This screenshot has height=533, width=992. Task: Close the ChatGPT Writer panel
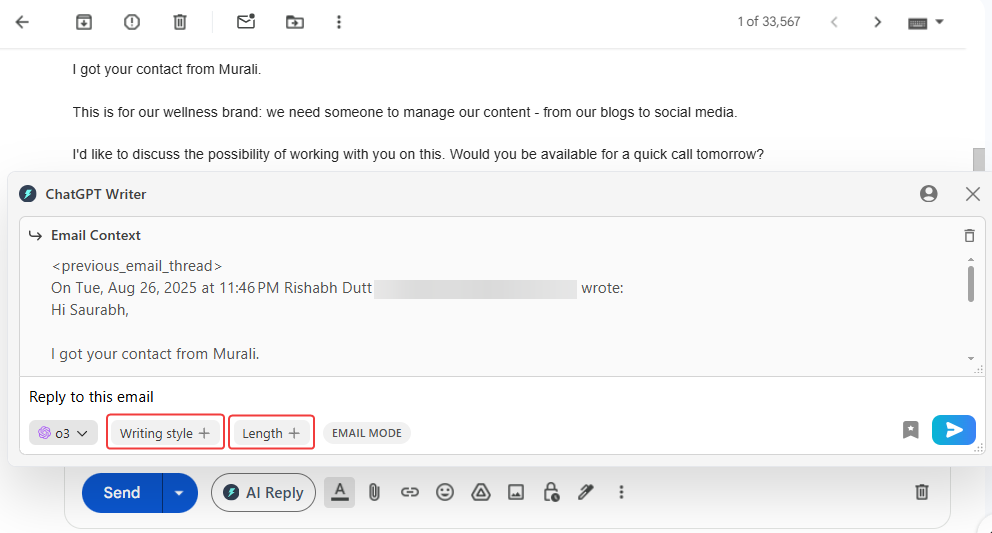point(973,194)
